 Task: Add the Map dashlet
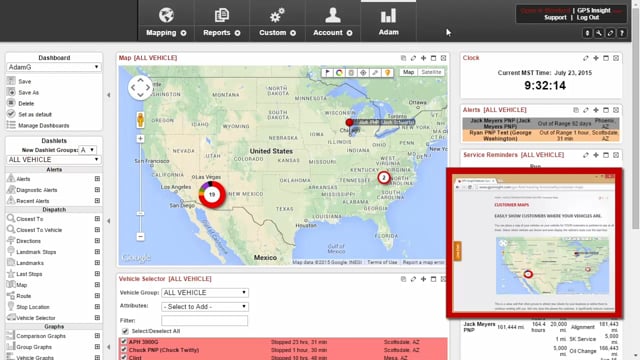click(97, 285)
